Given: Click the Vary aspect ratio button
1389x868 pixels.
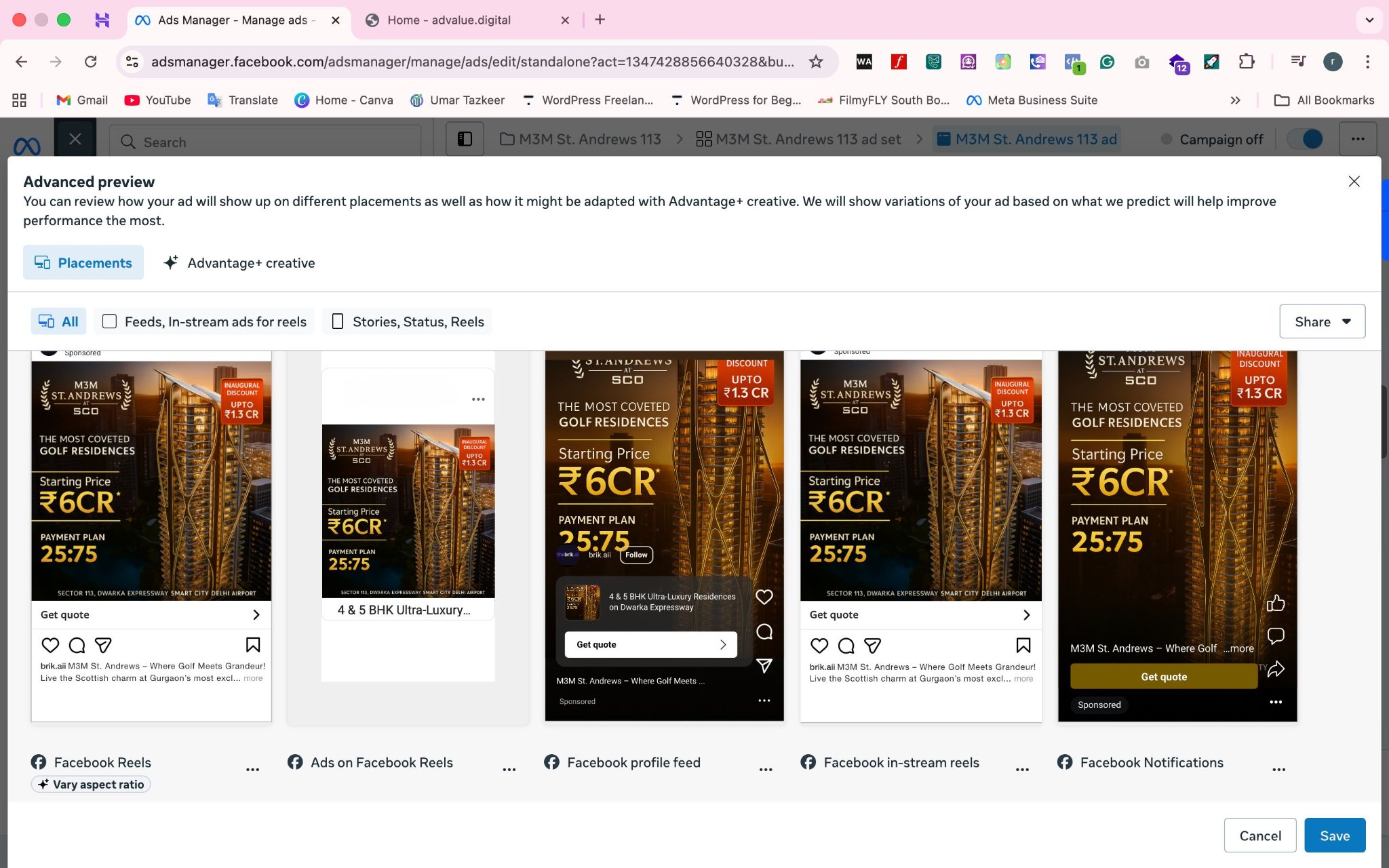Looking at the screenshot, I should [91, 785].
